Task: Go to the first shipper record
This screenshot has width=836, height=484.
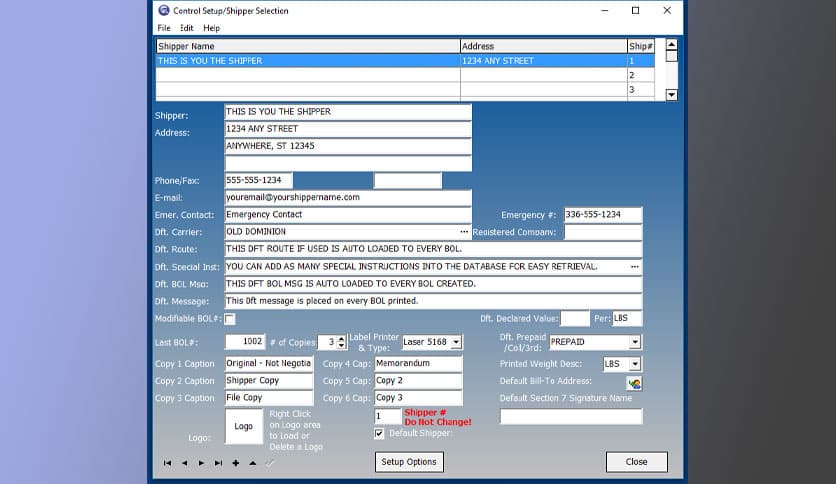Action: click(167, 463)
